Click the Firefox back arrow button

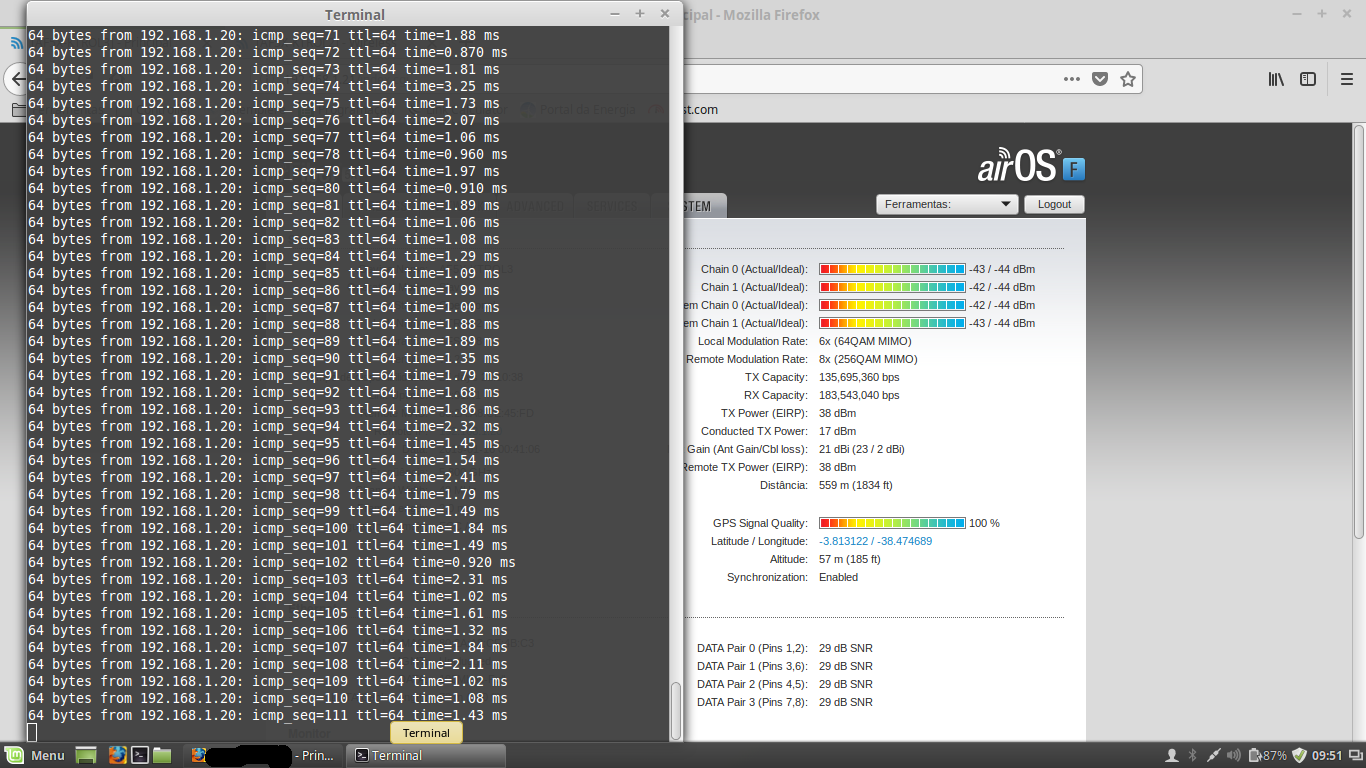coord(16,79)
